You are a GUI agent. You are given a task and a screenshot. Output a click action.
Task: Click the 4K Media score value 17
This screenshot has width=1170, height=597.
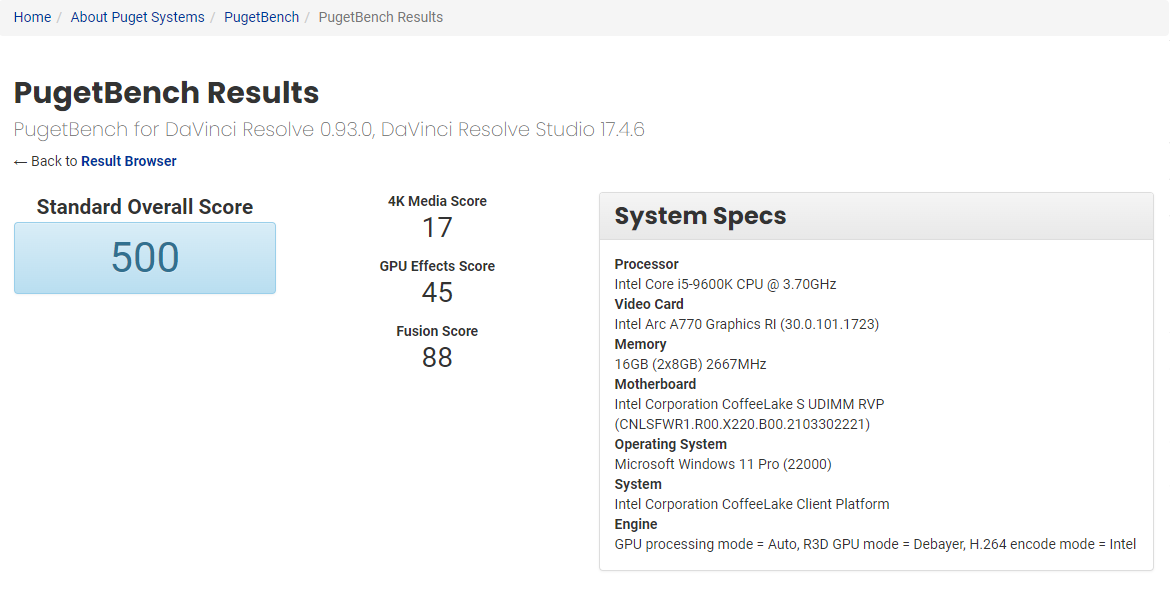(437, 228)
